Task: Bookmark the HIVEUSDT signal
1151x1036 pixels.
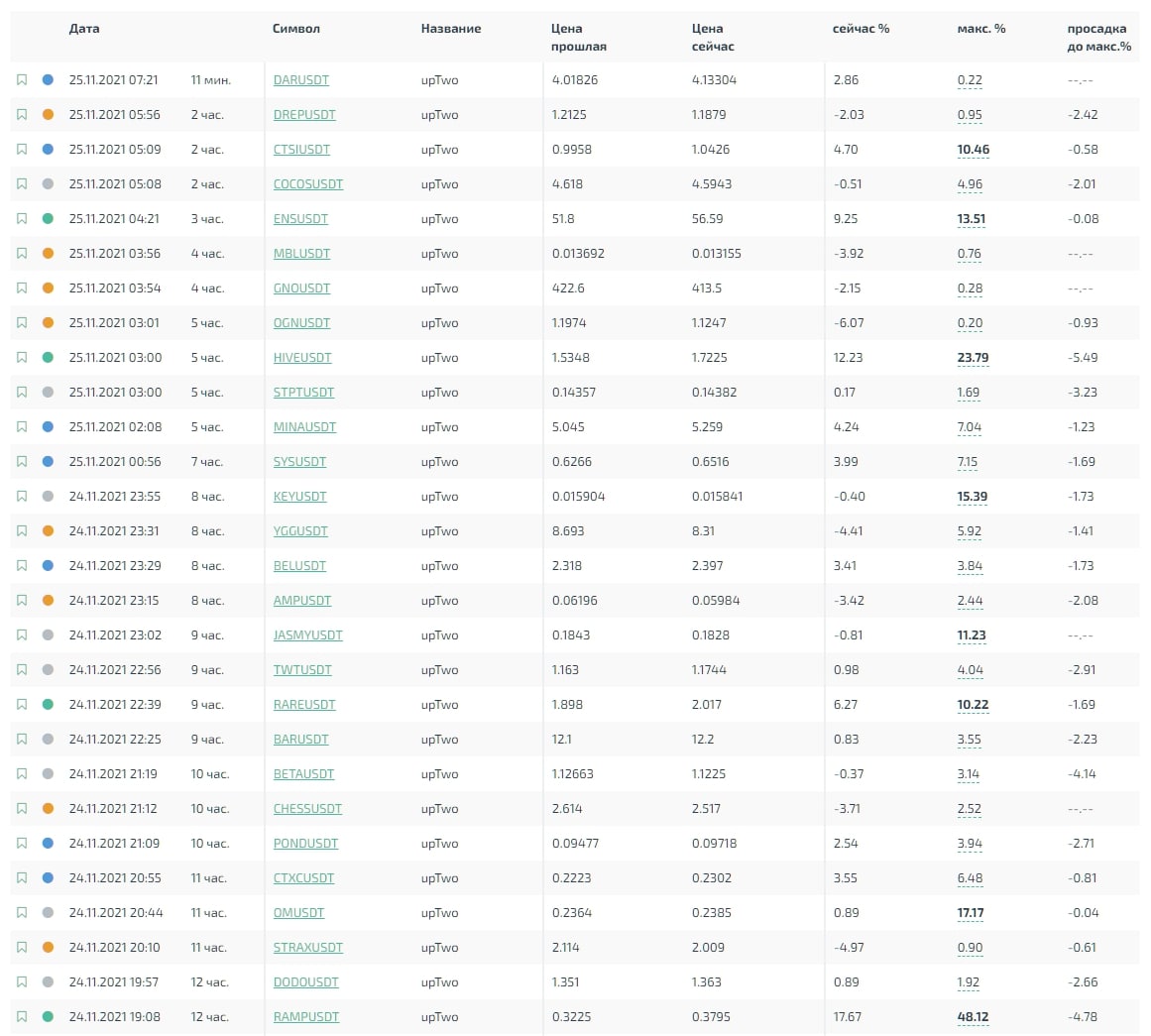Action: point(22,358)
